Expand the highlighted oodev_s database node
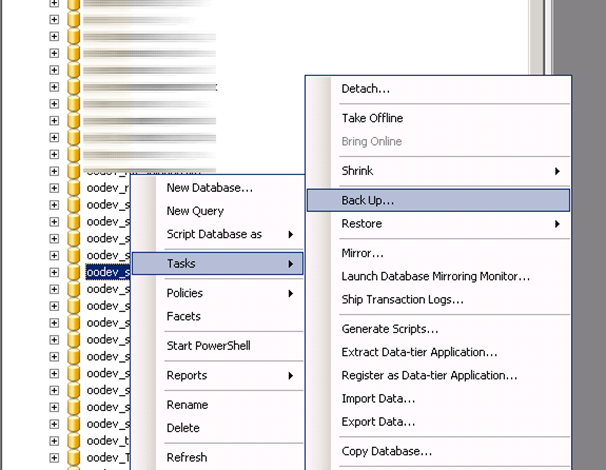Screen dimensions: 606x470 [54, 272]
